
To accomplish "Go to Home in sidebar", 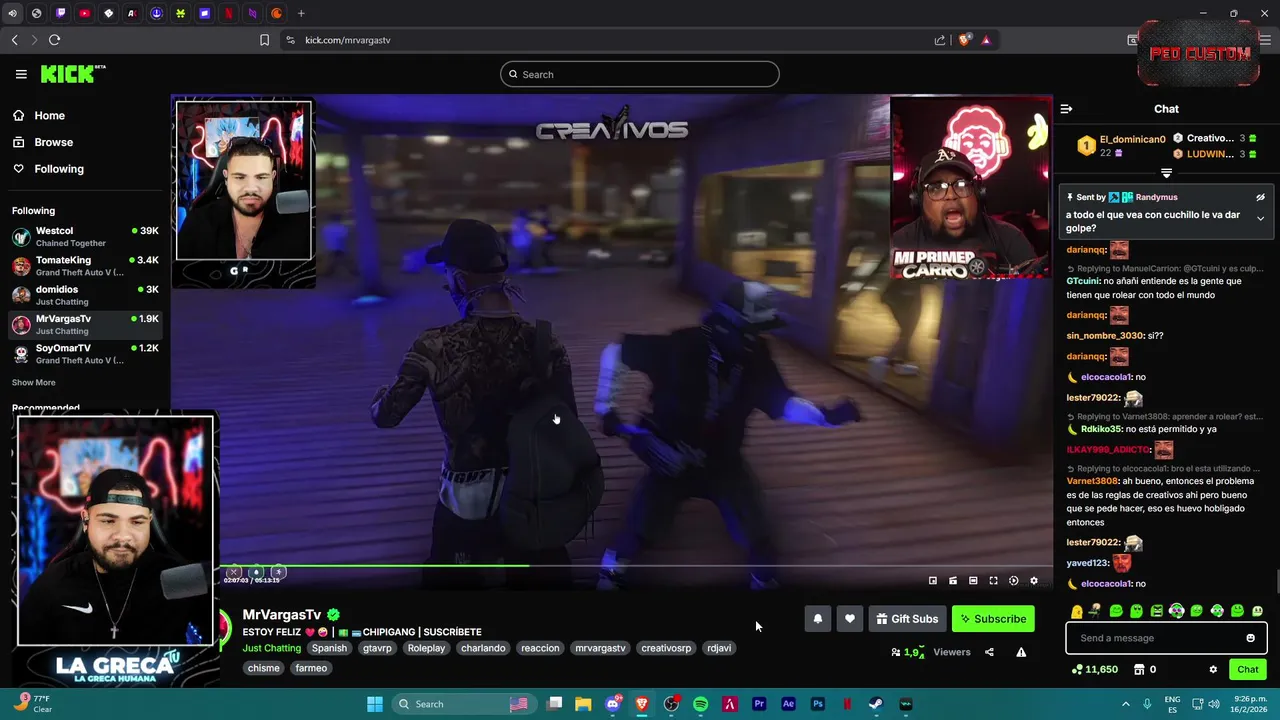I will (49, 116).
